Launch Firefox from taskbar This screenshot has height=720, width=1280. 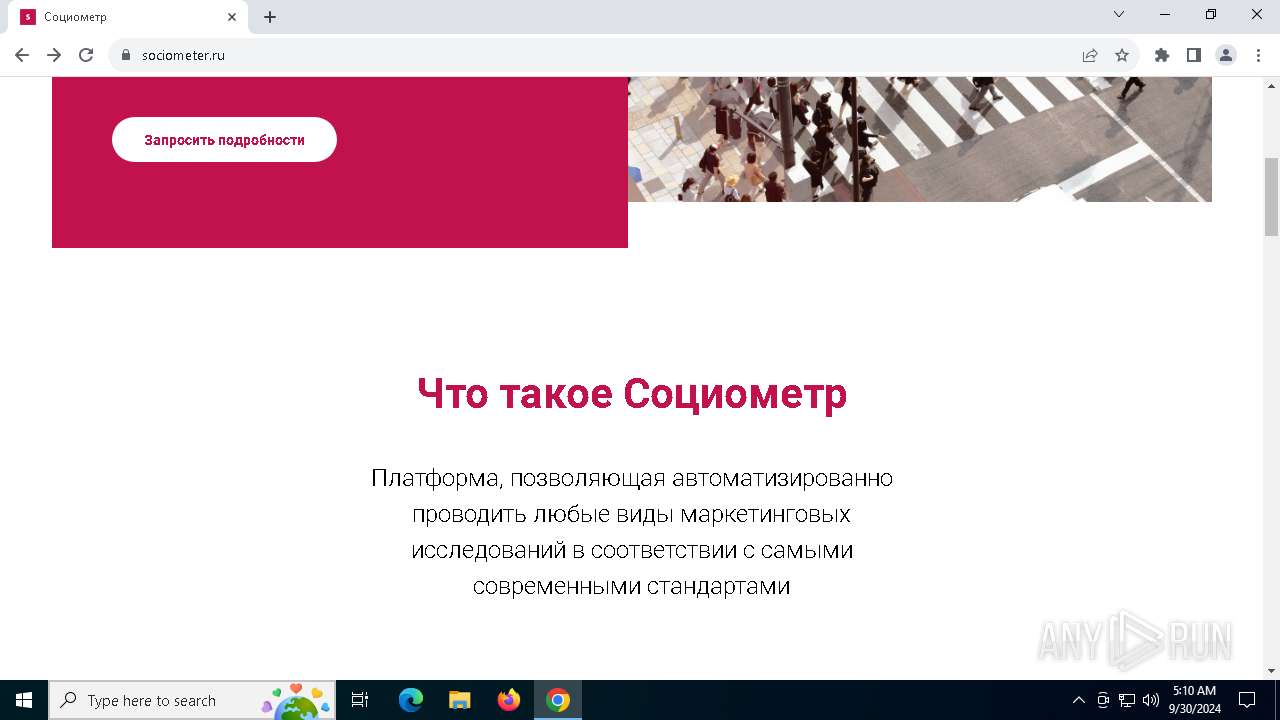(509, 700)
